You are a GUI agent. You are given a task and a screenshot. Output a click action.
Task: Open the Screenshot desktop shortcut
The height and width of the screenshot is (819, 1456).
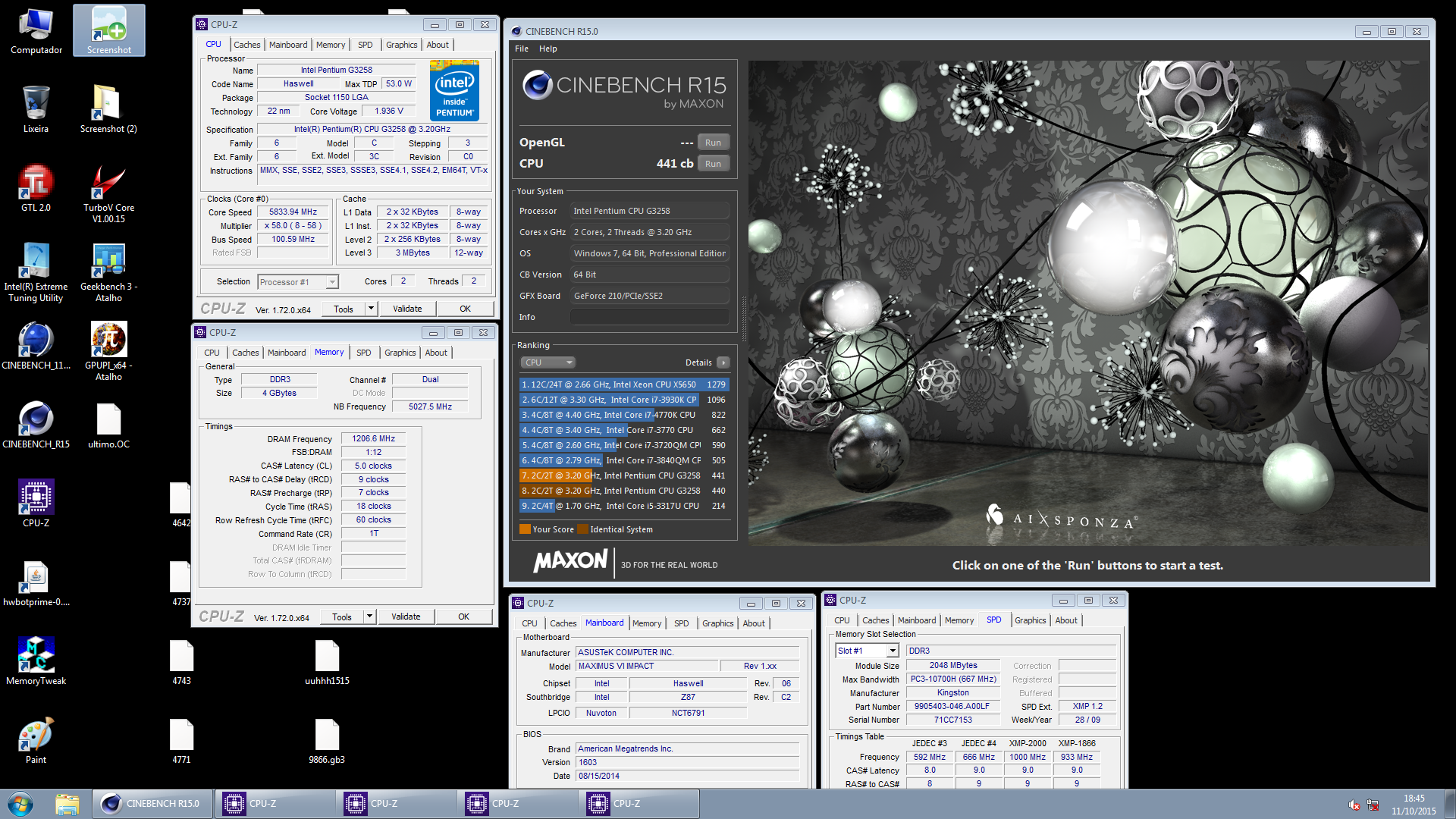pos(108,30)
